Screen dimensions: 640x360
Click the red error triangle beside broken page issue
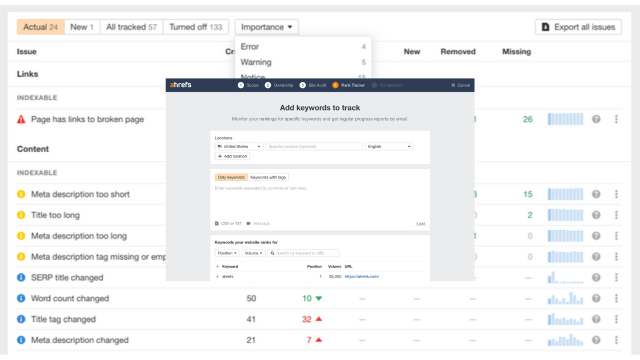point(21,119)
